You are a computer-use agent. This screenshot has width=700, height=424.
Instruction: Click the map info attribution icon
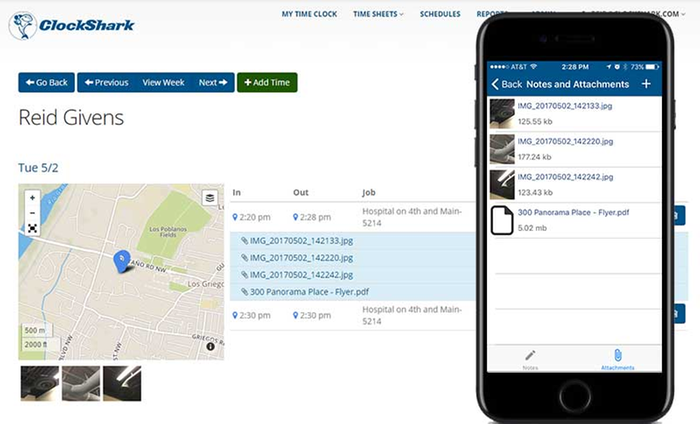211,346
